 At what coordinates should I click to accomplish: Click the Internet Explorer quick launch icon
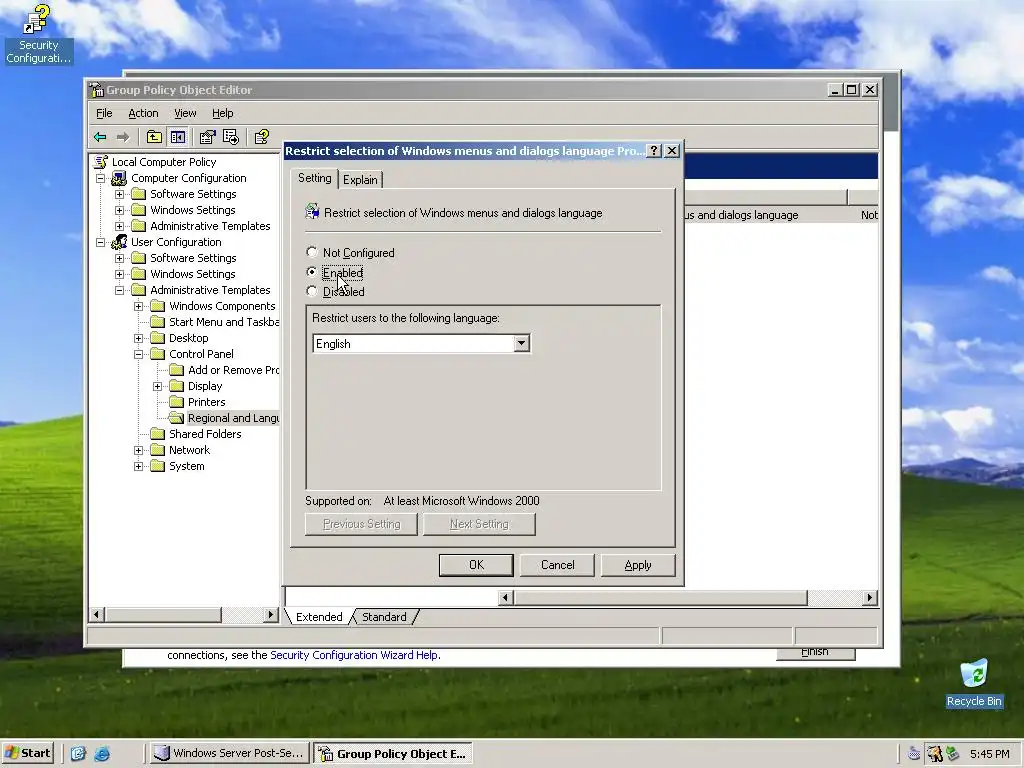click(102, 754)
